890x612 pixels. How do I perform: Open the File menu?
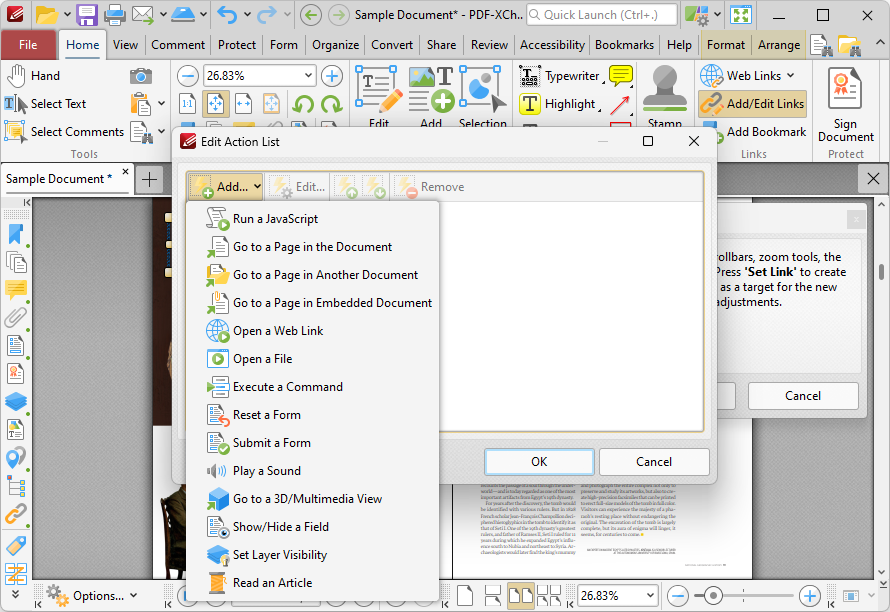(28, 45)
